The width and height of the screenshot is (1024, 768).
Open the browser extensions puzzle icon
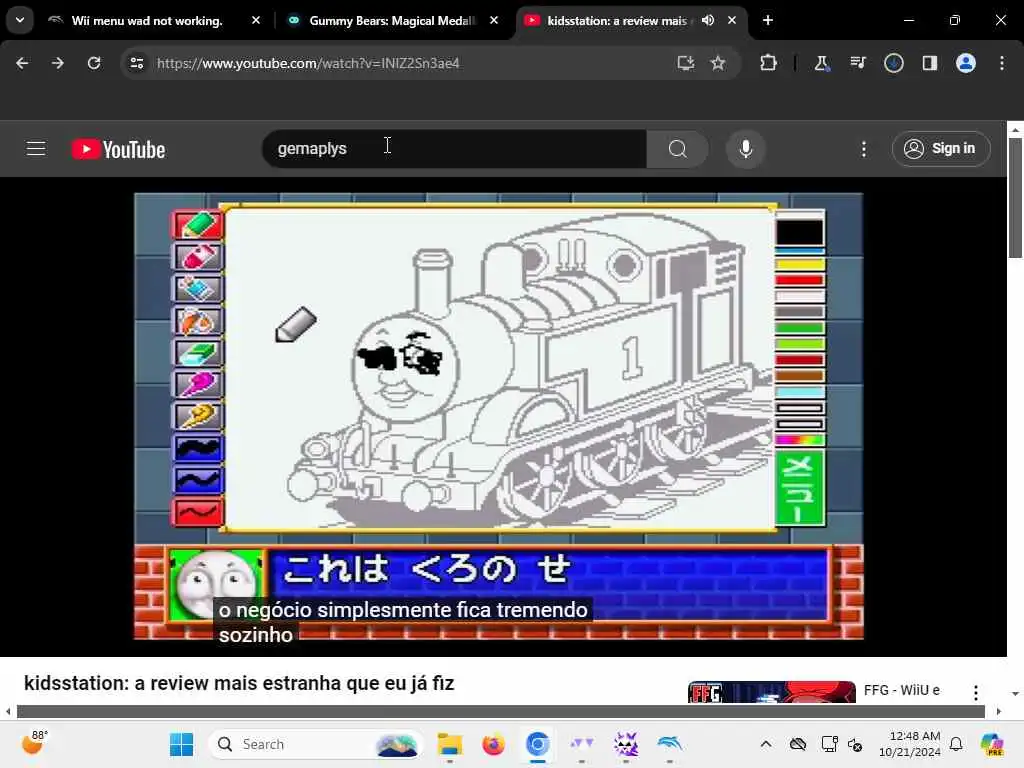pyautogui.click(x=769, y=63)
